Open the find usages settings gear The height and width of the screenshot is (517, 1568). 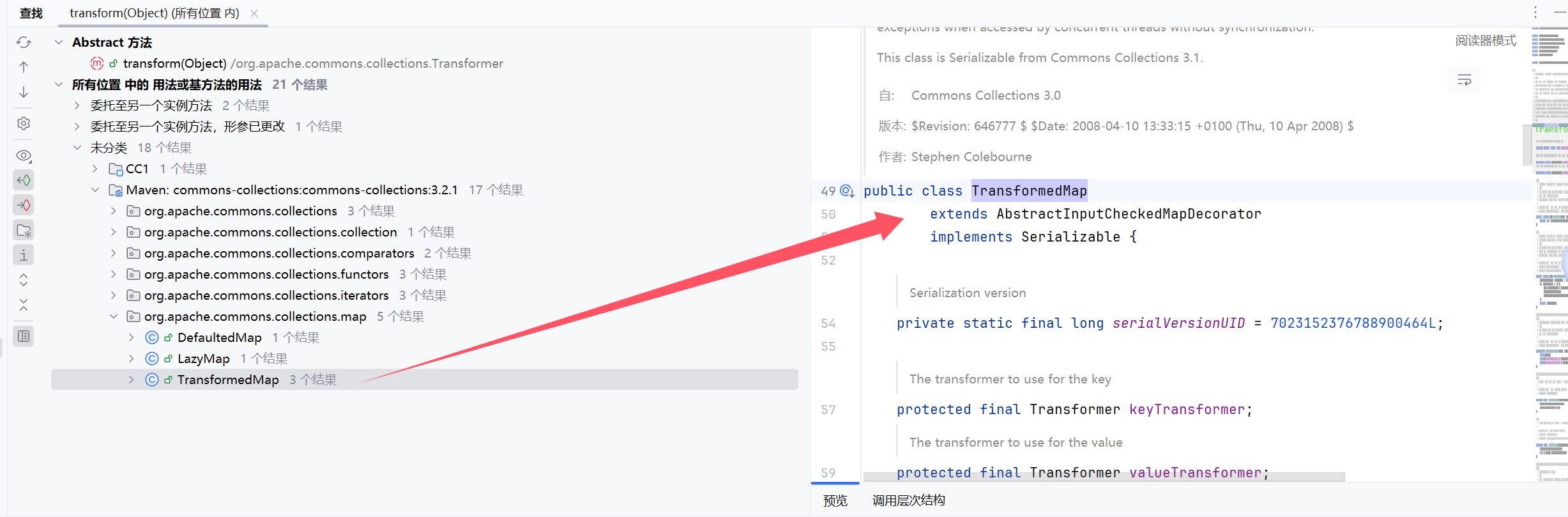24,123
